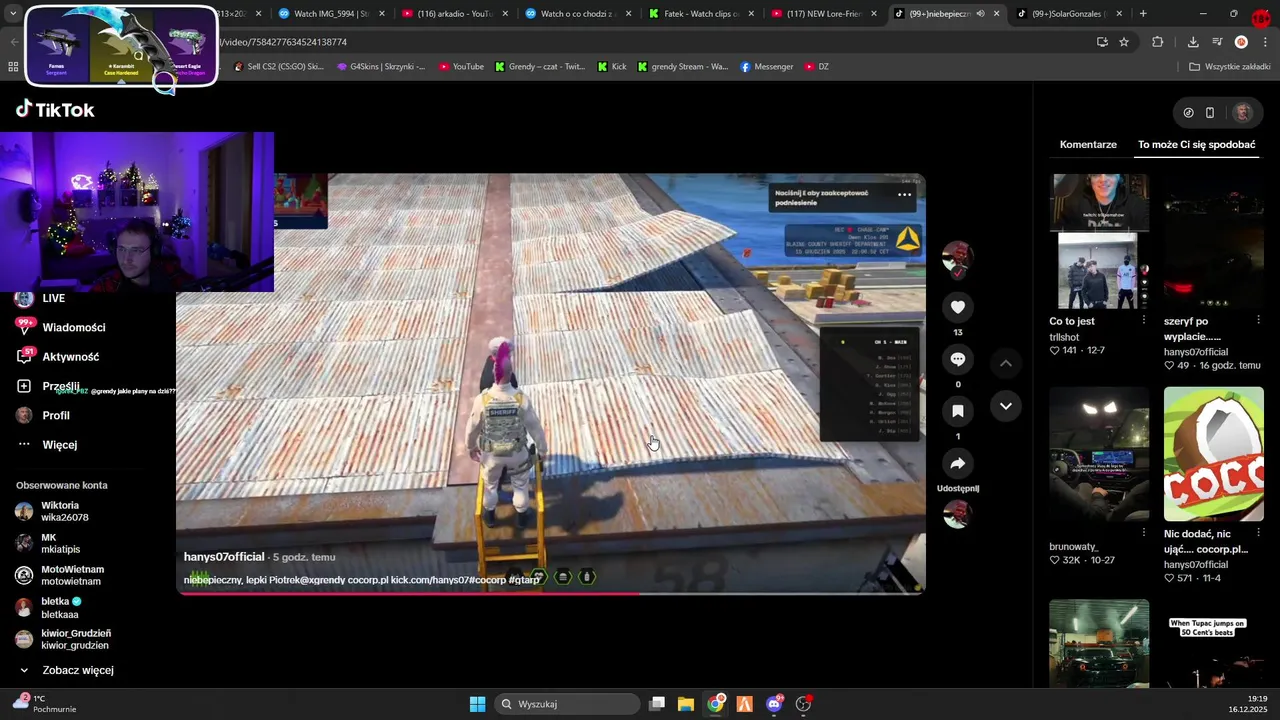Open a new browser tab
The image size is (1280, 720).
(1143, 14)
